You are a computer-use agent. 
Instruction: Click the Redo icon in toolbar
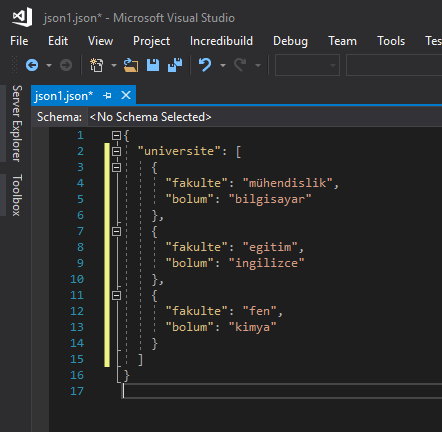(240, 65)
